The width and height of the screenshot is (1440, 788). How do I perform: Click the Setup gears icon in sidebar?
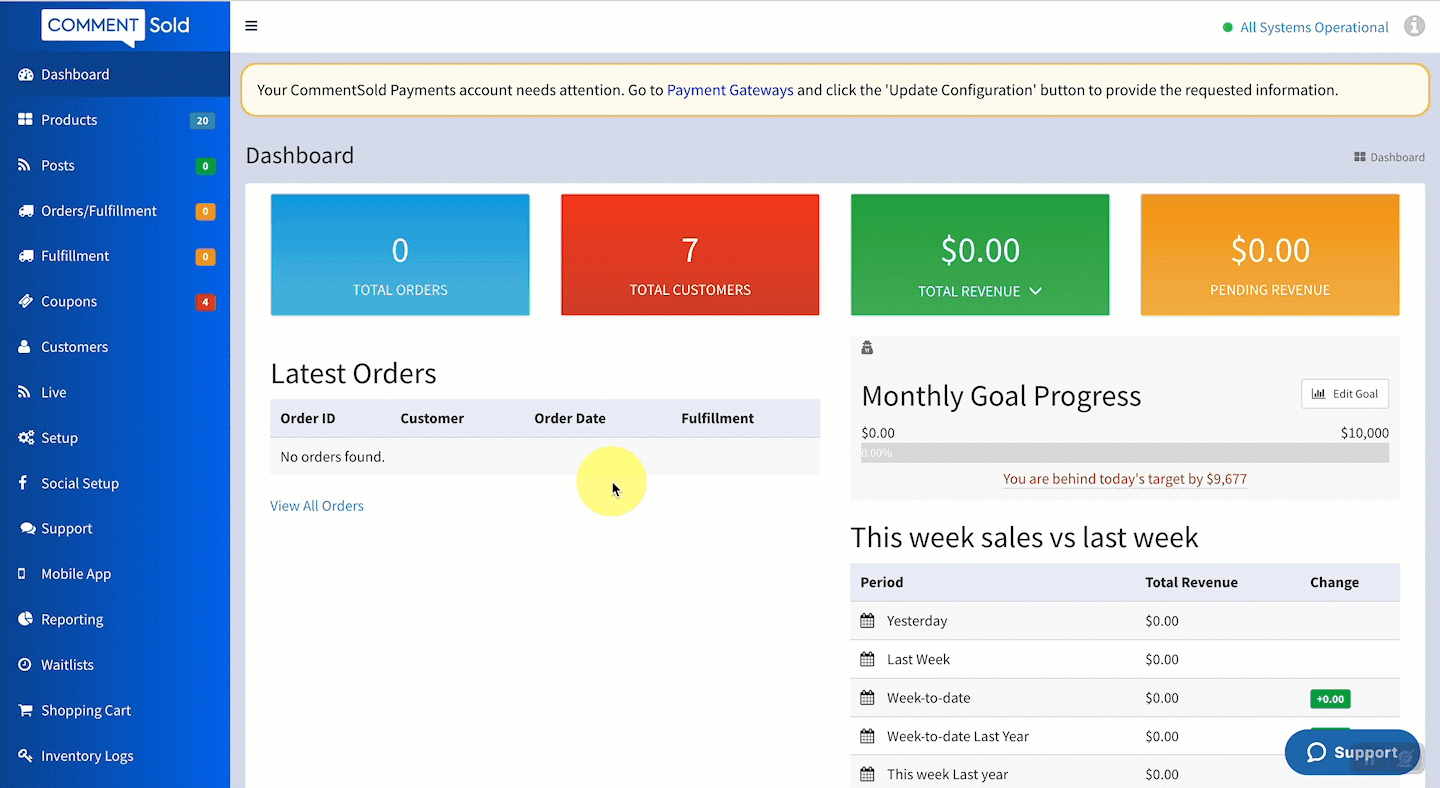point(26,438)
